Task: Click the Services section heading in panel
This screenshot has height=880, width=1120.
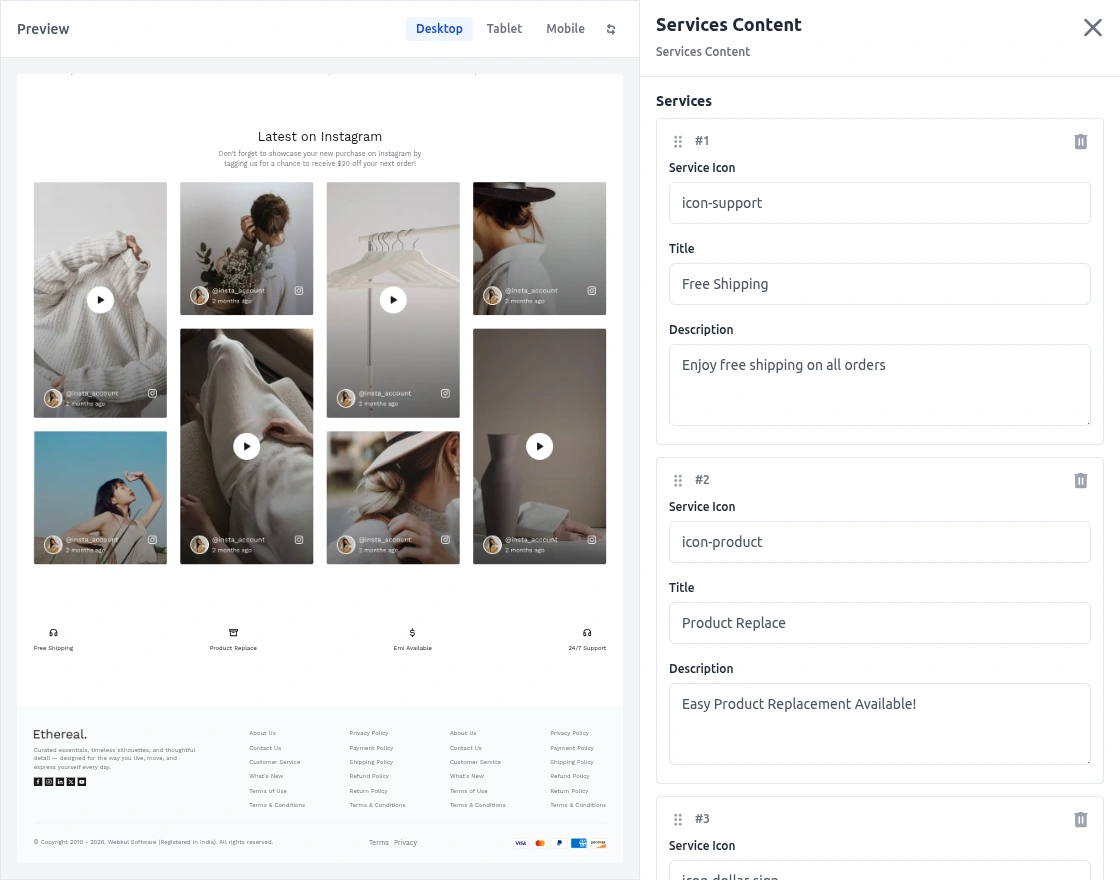Action: [x=684, y=101]
